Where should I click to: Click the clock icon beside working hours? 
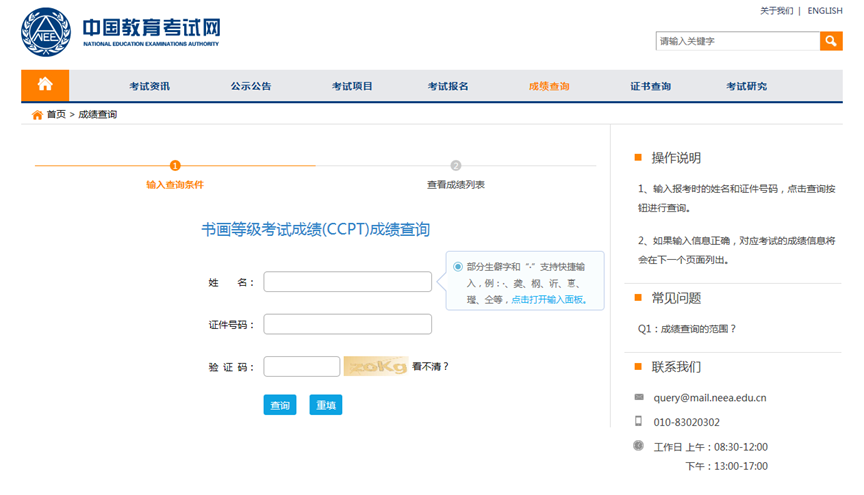(638, 445)
